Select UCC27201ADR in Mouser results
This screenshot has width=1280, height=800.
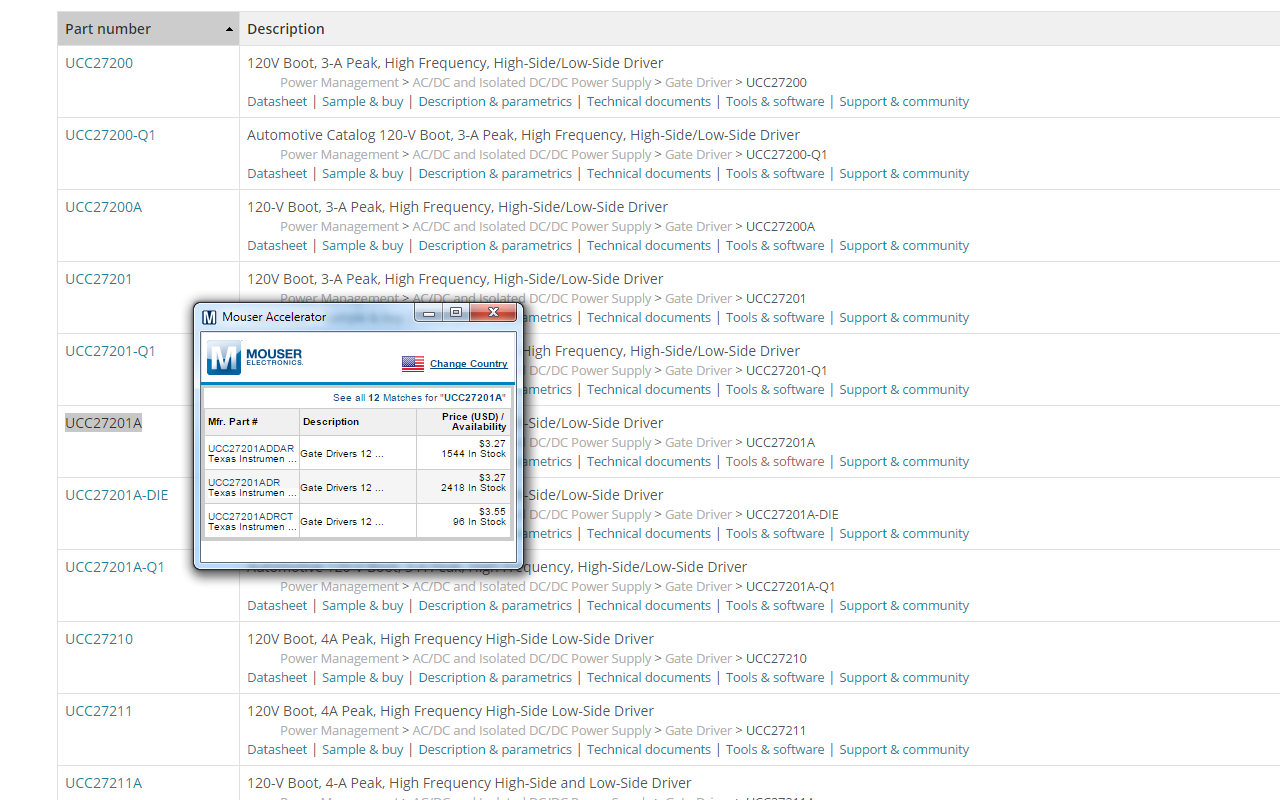[244, 482]
